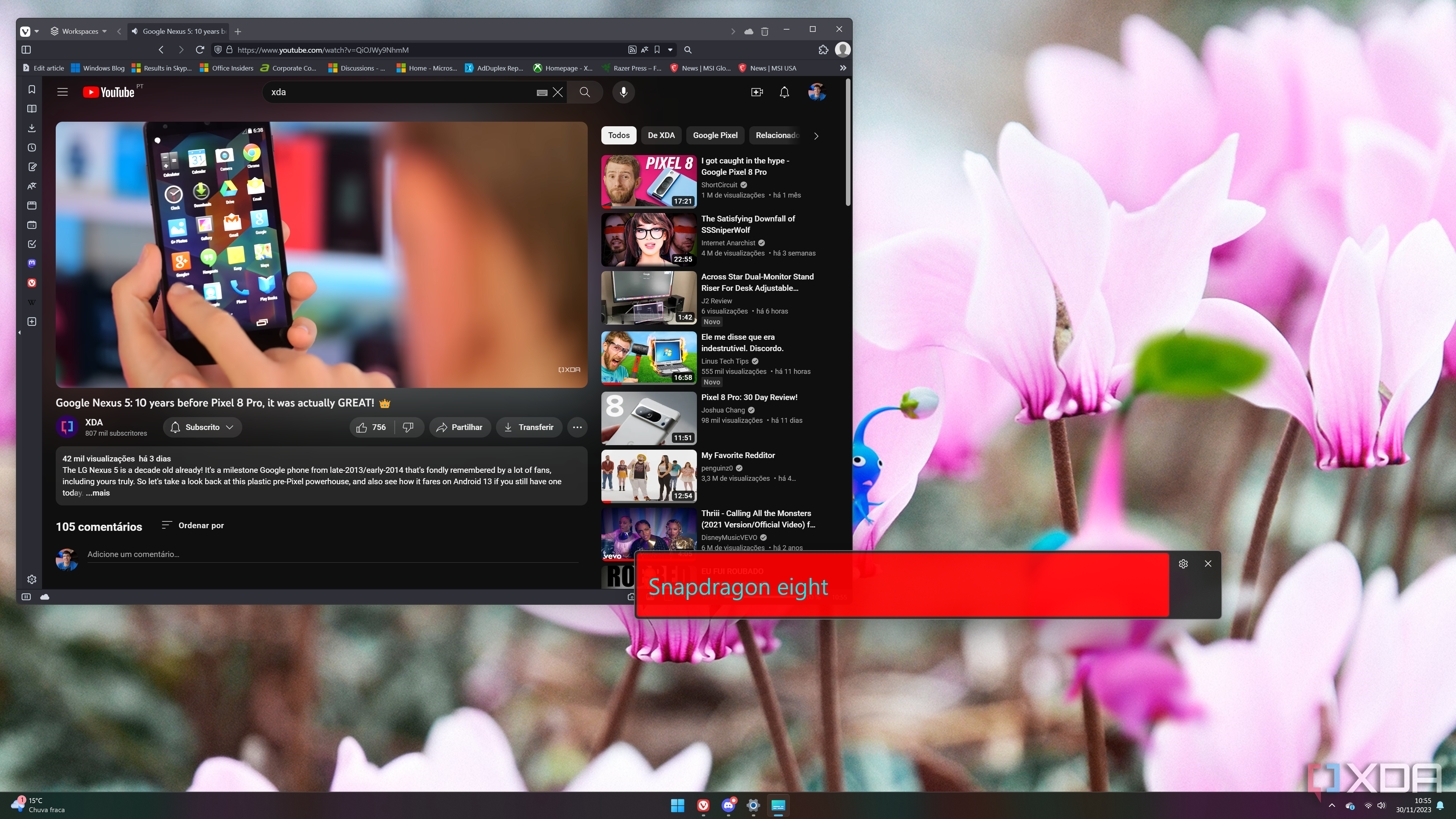
Task: Add a new web panel
Action: tap(31, 322)
